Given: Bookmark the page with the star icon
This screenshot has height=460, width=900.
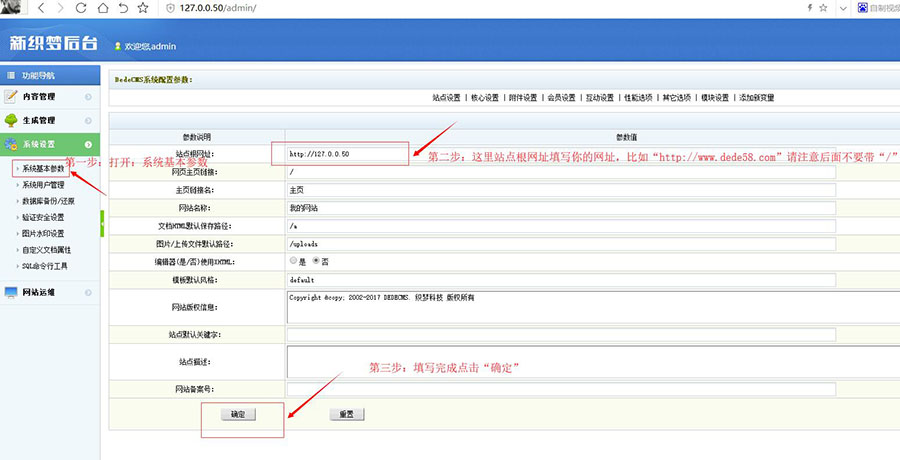Looking at the screenshot, I should click(x=143, y=8).
